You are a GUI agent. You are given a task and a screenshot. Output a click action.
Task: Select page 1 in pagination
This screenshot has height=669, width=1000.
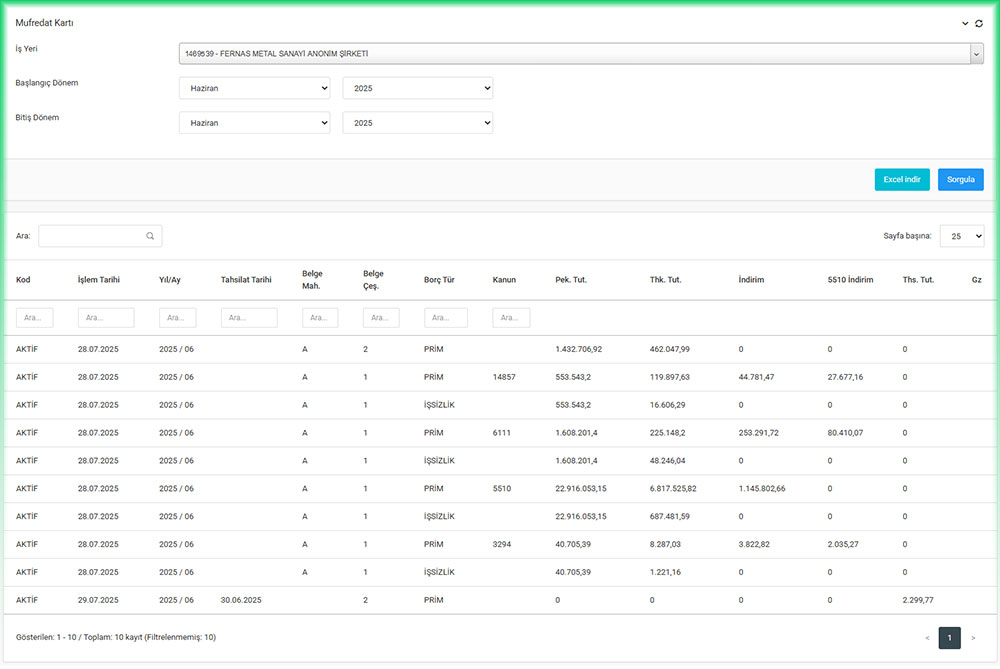(950, 637)
